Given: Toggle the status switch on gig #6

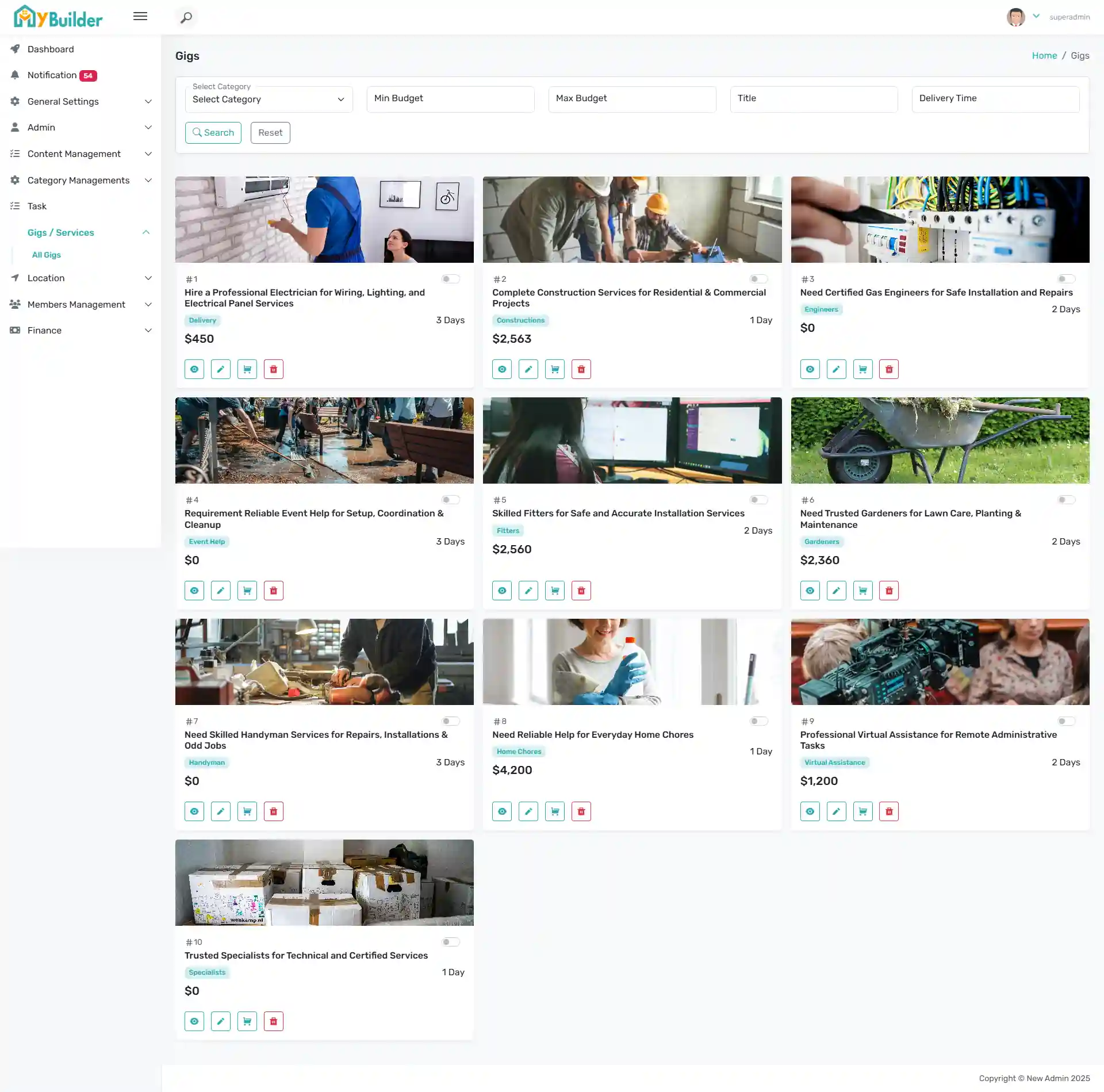Looking at the screenshot, I should (x=1066, y=500).
